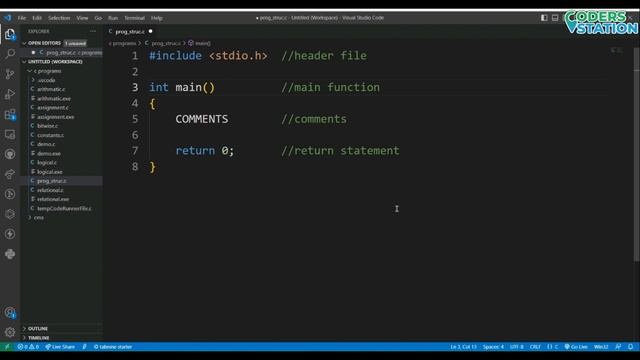Open the Source Control view icon

coord(10,74)
